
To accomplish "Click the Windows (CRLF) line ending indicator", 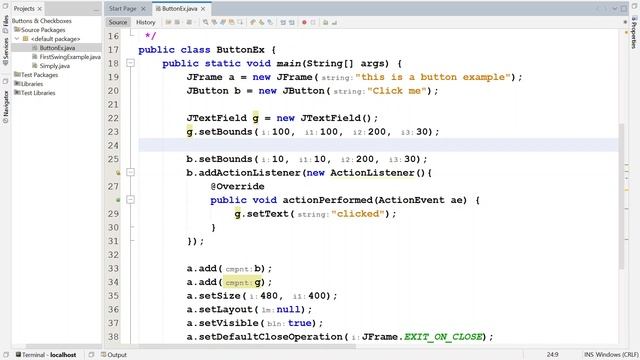I will click(617, 355).
